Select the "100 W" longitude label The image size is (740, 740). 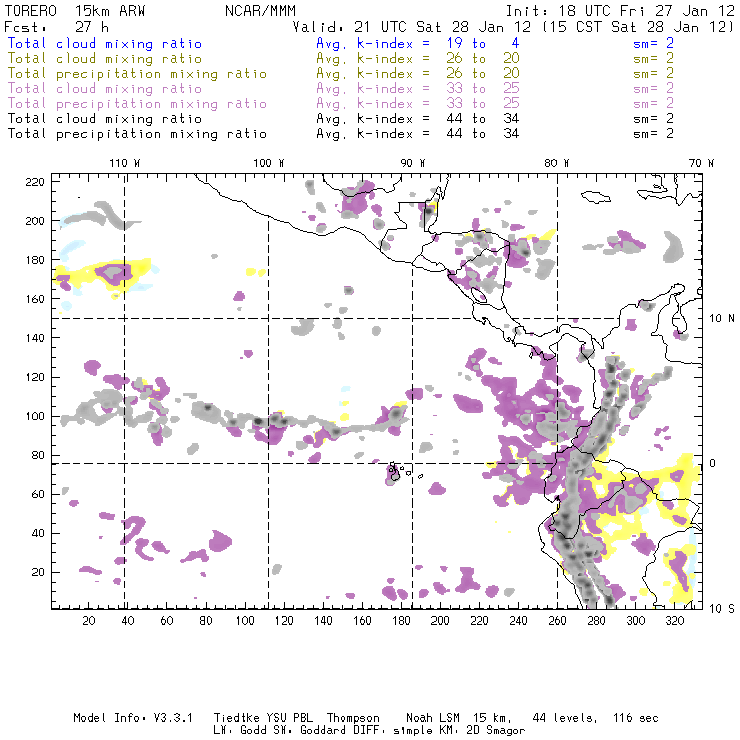269,163
